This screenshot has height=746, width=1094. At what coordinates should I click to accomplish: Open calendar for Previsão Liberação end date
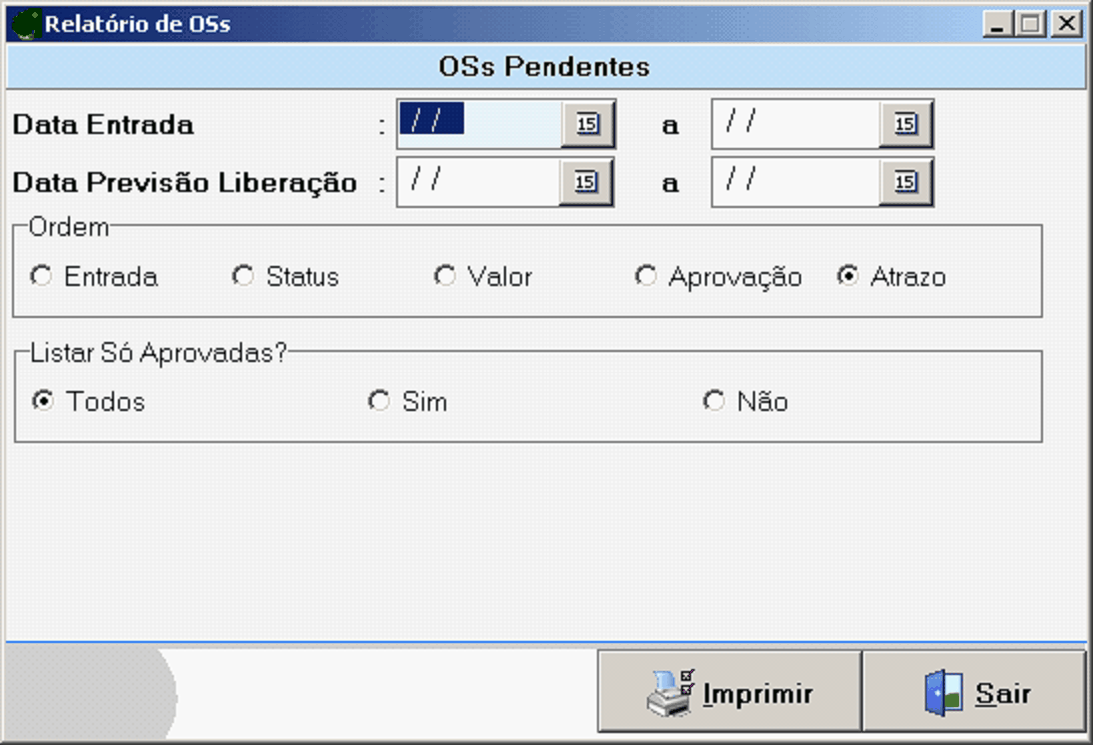click(x=905, y=182)
